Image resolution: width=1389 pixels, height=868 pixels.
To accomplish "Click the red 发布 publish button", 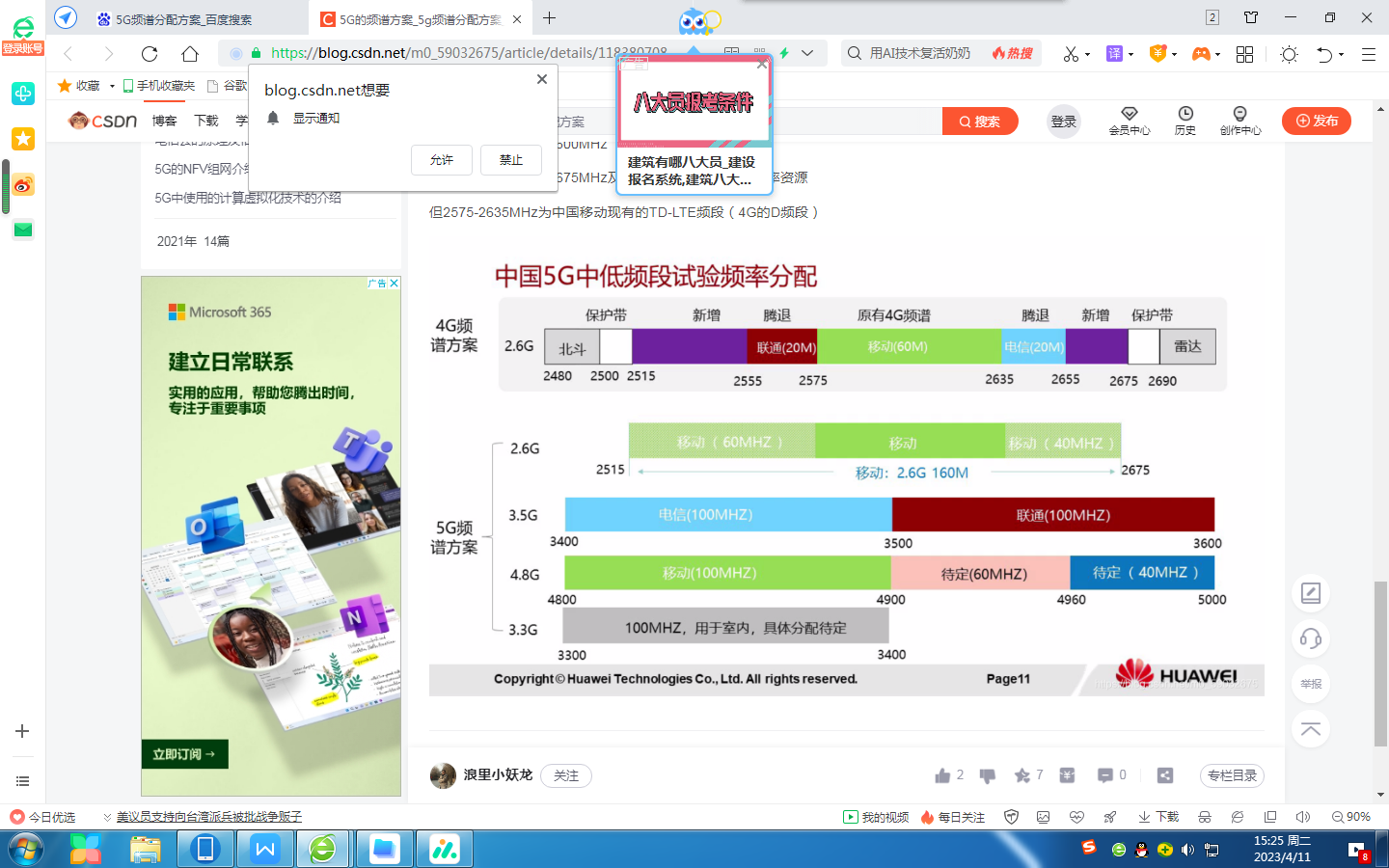I will (x=1317, y=121).
